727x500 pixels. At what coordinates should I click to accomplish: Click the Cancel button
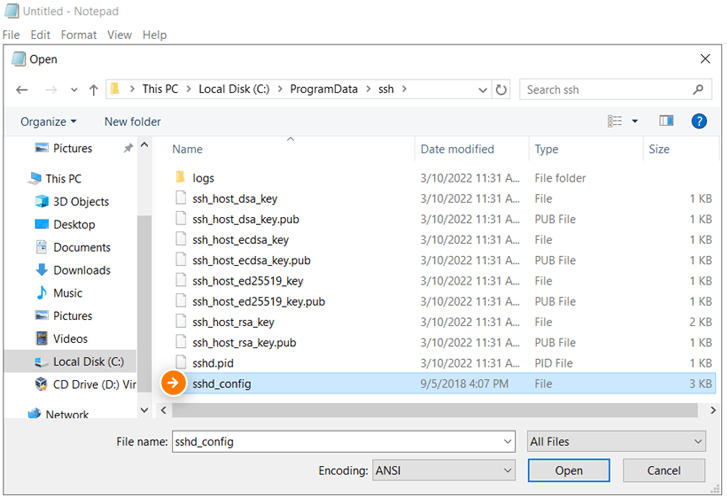pos(663,471)
